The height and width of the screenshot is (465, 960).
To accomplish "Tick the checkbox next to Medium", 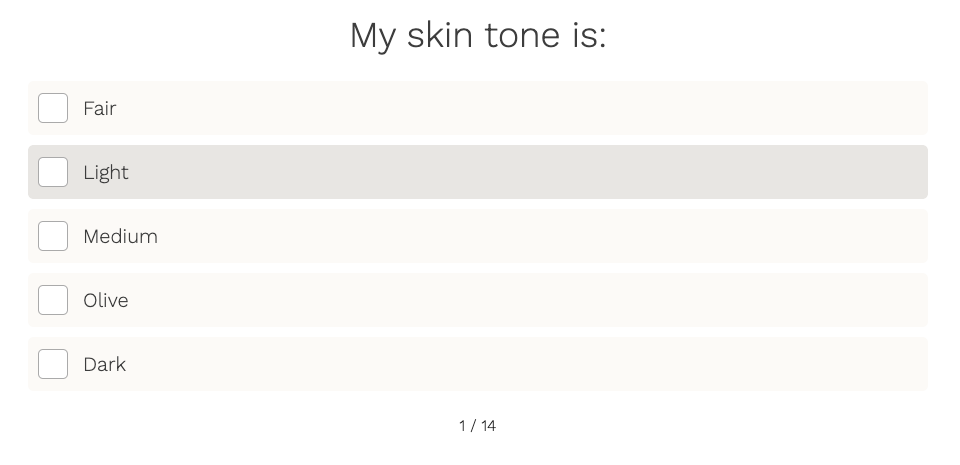I will (53, 236).
